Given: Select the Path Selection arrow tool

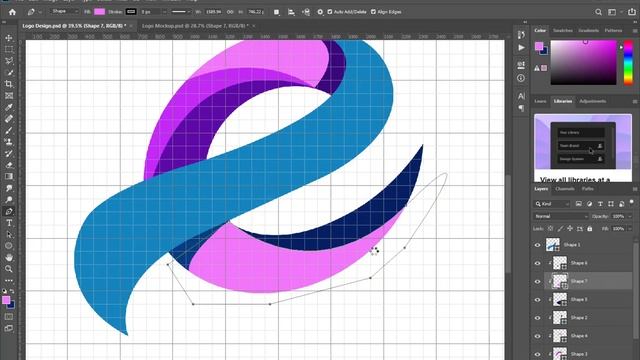Looking at the screenshot, I should [9, 235].
